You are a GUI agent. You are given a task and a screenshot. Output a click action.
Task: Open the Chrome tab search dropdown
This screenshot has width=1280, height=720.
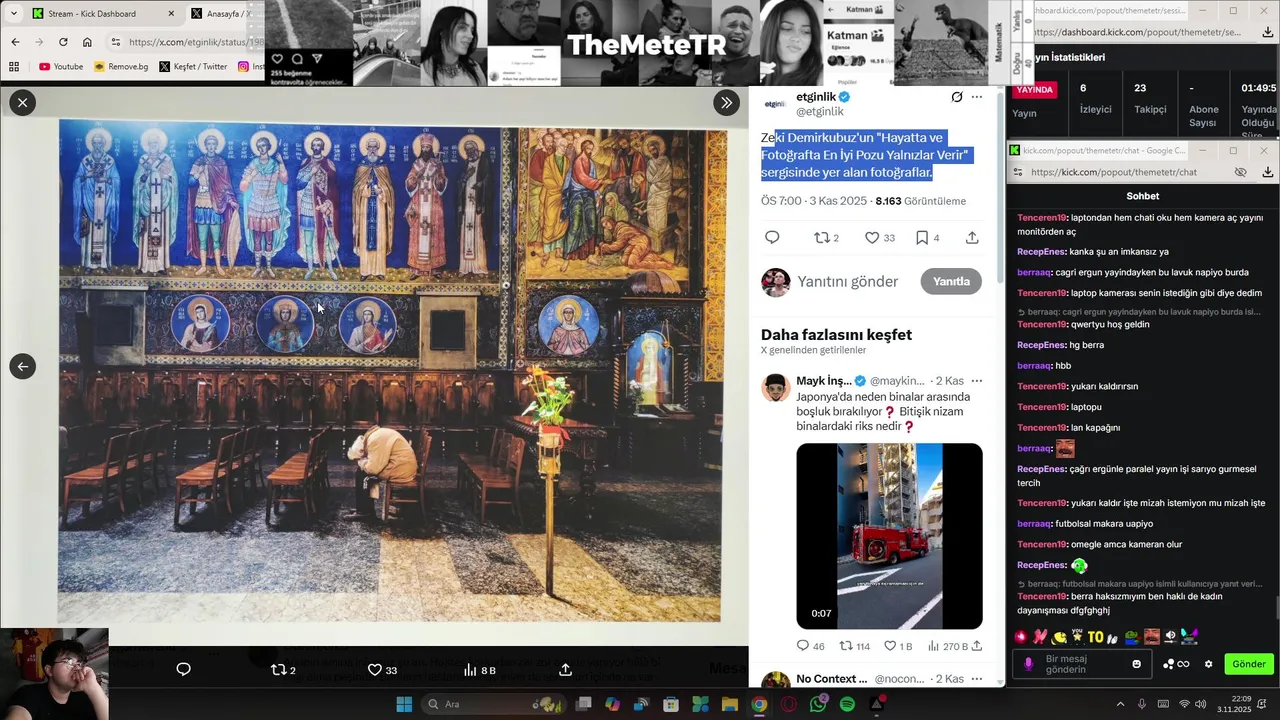pyautogui.click(x=13, y=13)
